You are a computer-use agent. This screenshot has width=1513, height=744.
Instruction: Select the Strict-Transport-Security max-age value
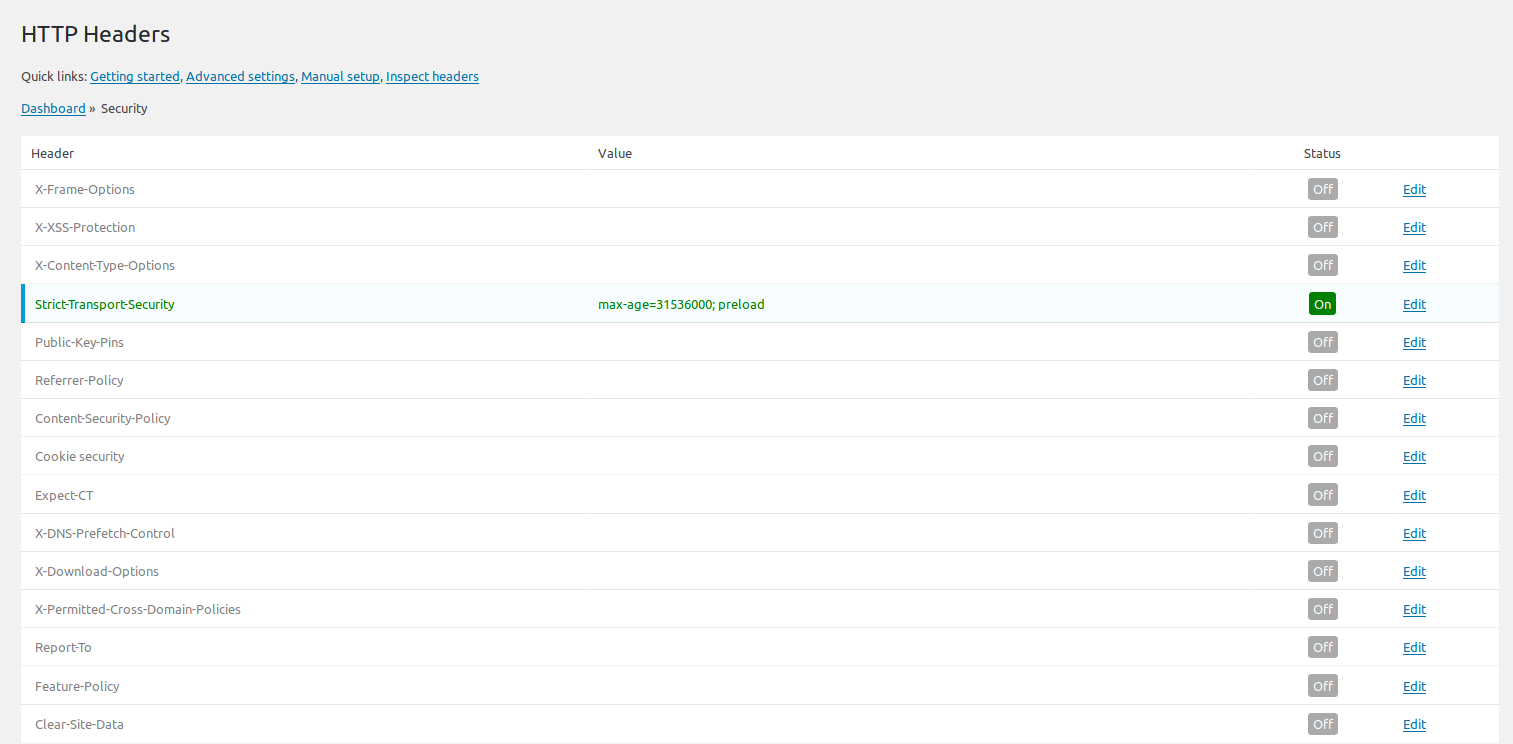click(x=681, y=304)
